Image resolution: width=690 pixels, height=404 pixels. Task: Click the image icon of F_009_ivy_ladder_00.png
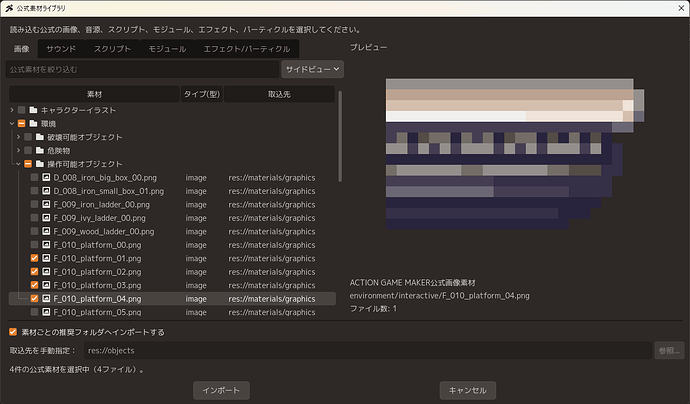click(x=46, y=218)
